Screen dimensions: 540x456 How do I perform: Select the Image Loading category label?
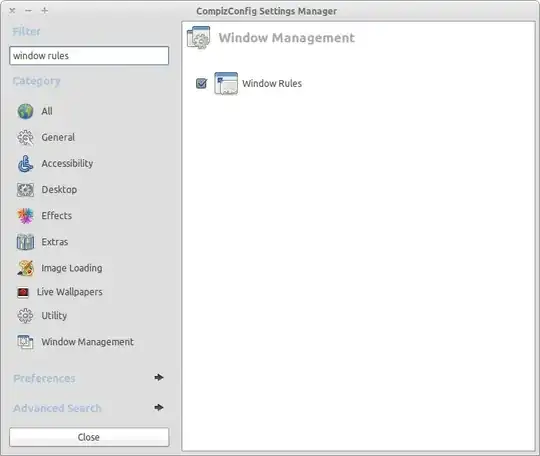[72, 268]
